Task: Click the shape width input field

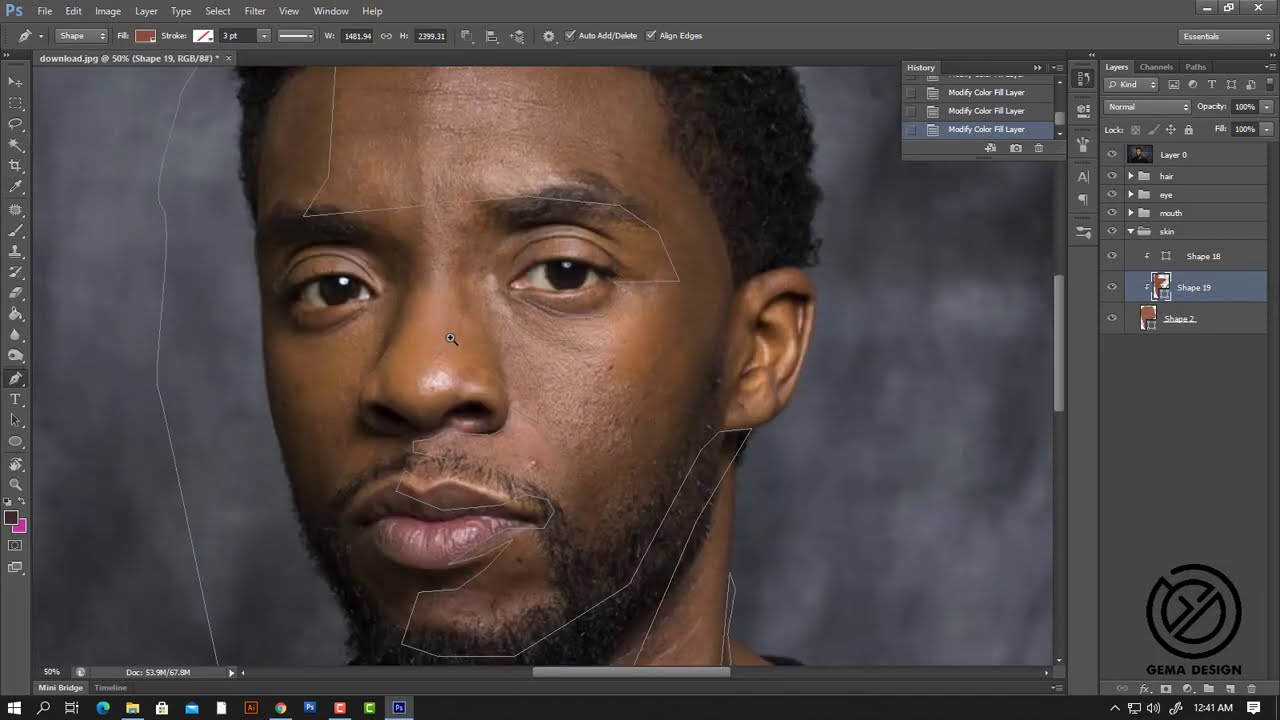Action: point(357,36)
